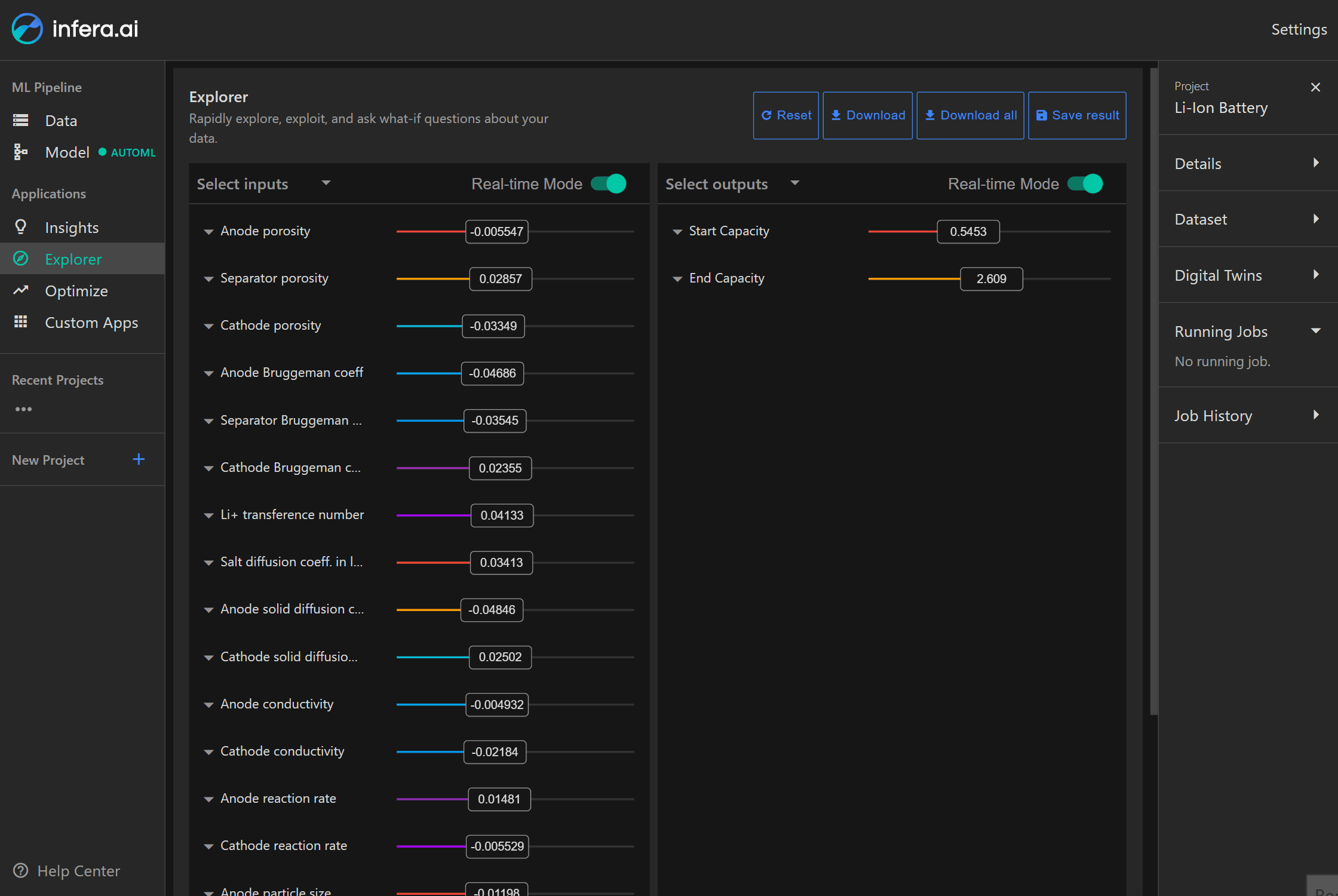1338x896 pixels.
Task: Click the plus icon beside New Project
Action: tap(139, 459)
